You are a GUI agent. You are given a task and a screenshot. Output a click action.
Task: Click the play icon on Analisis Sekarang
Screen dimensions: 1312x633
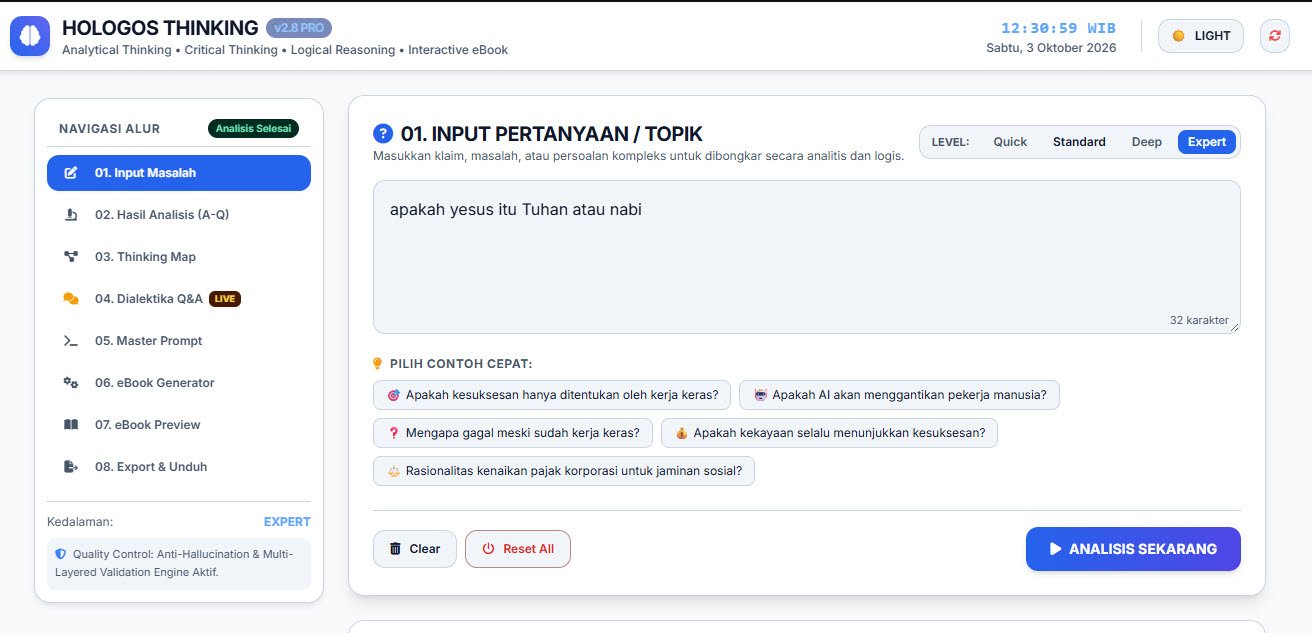[1055, 549]
